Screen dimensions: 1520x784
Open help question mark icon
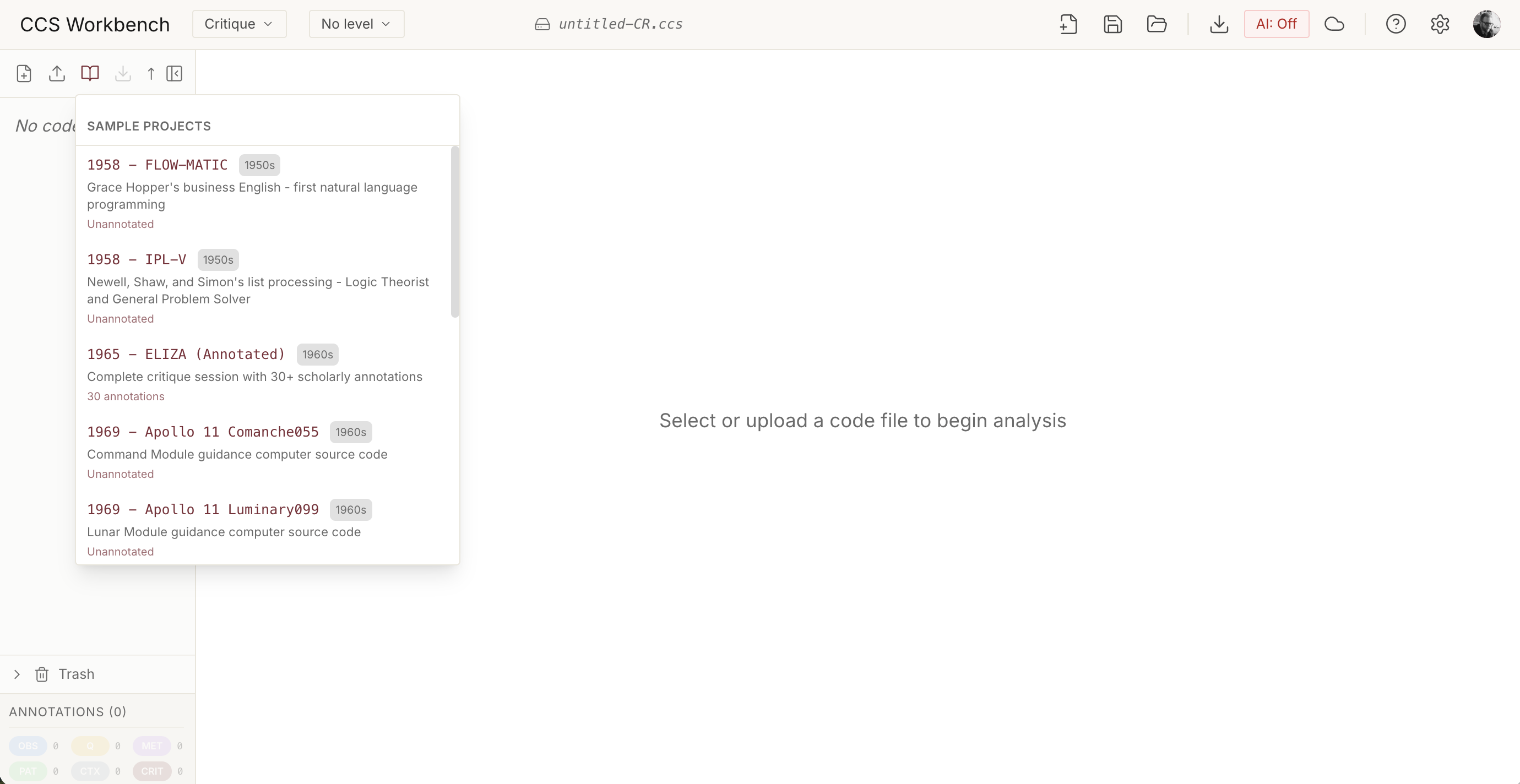(x=1396, y=24)
